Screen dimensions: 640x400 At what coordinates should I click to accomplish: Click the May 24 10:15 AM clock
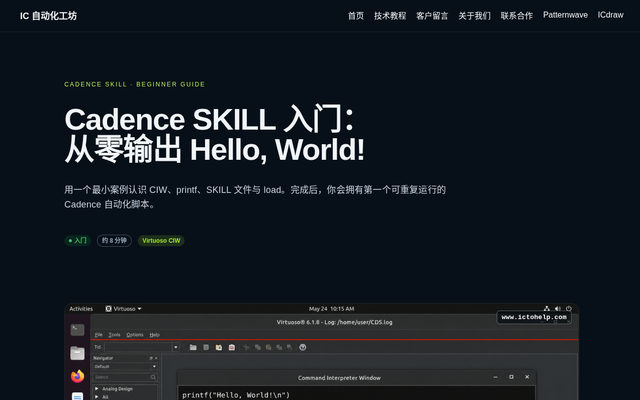[x=331, y=309]
